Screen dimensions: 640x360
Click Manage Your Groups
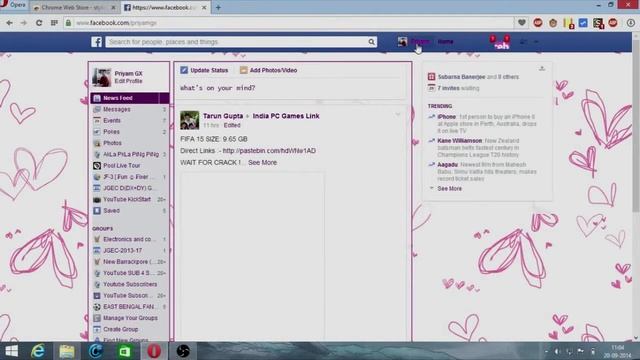[129, 318]
